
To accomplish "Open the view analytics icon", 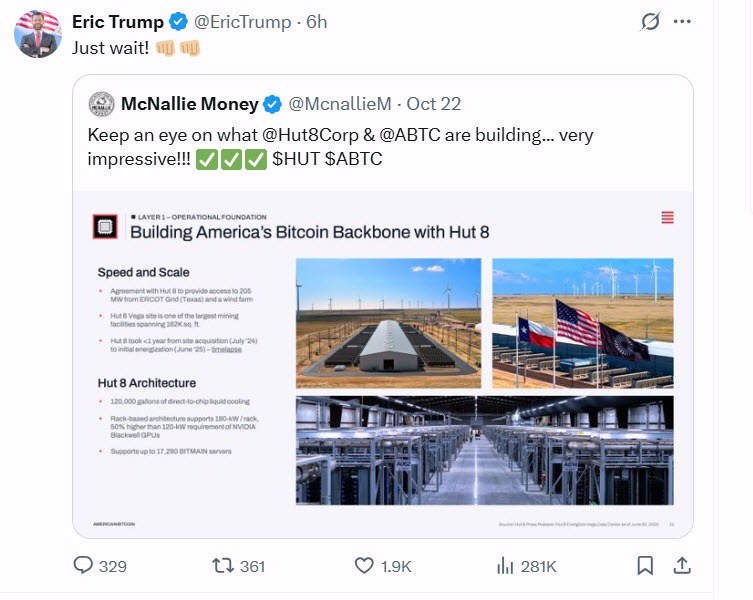I will [x=505, y=565].
